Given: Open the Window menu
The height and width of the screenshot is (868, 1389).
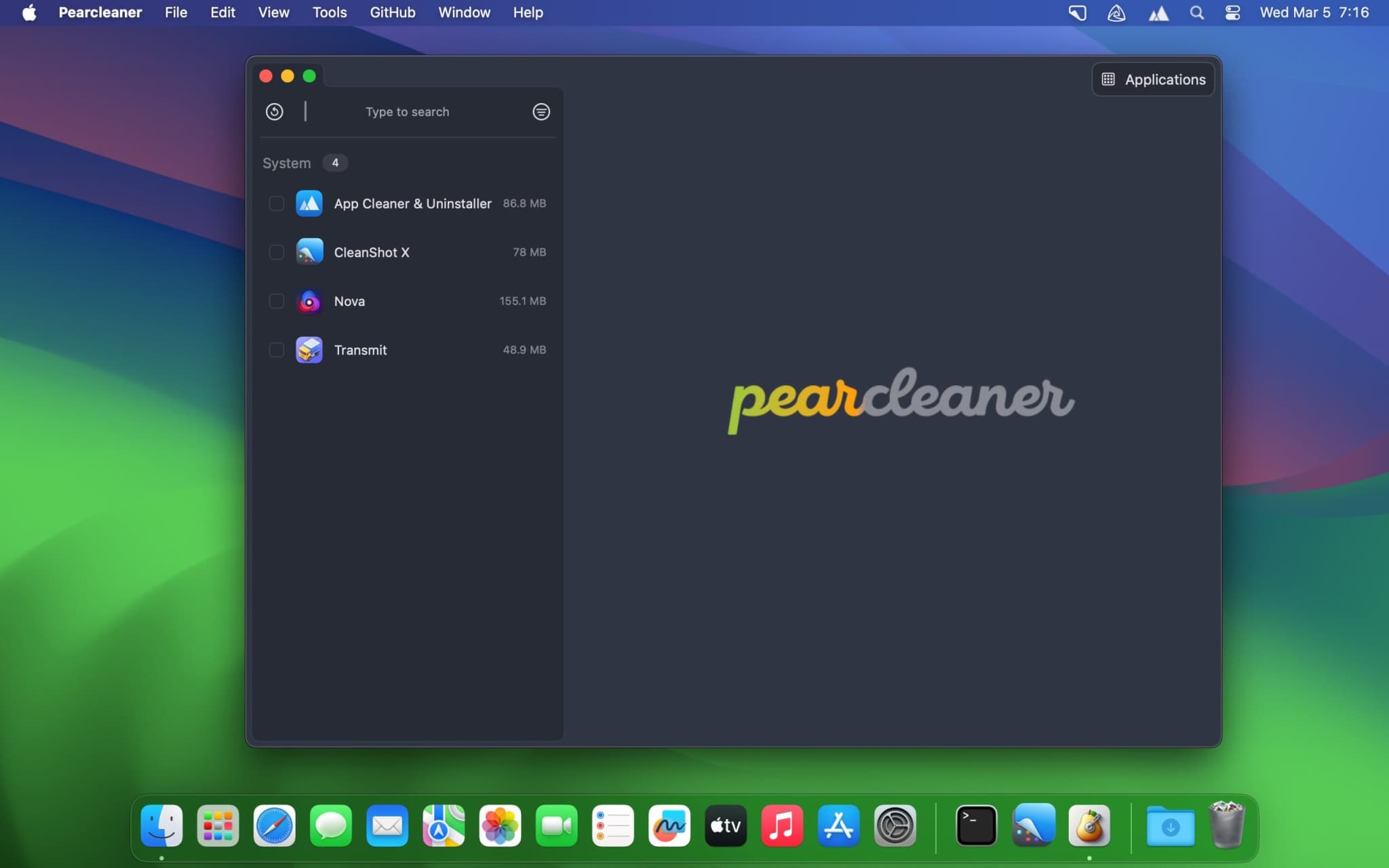Looking at the screenshot, I should coord(464,12).
